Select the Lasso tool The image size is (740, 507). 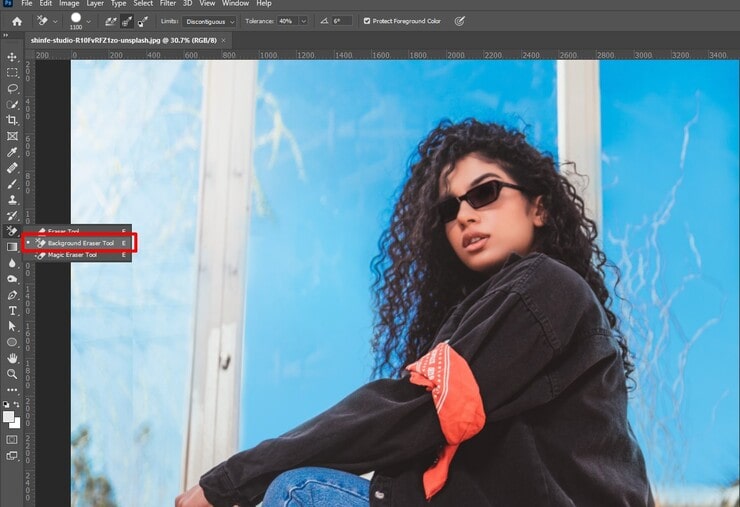pos(12,88)
